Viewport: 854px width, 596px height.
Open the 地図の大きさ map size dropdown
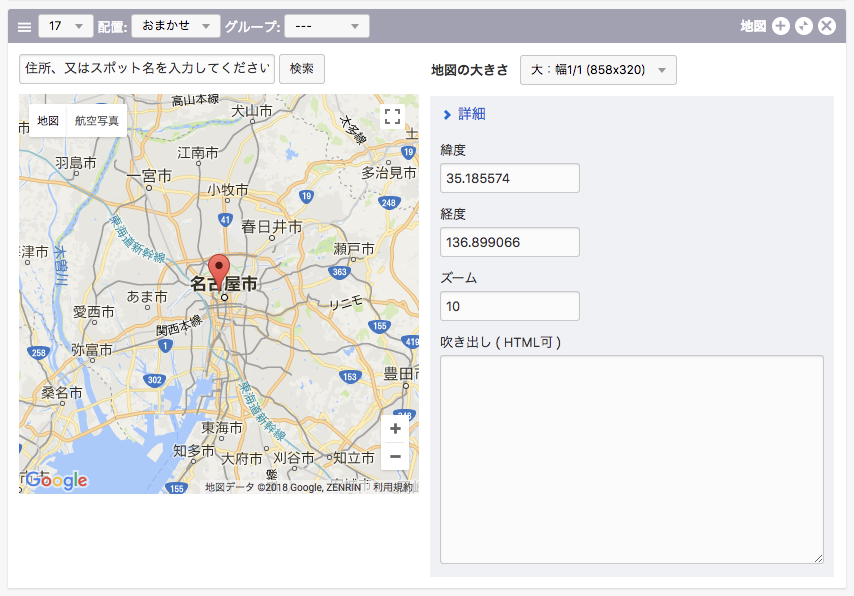click(598, 70)
